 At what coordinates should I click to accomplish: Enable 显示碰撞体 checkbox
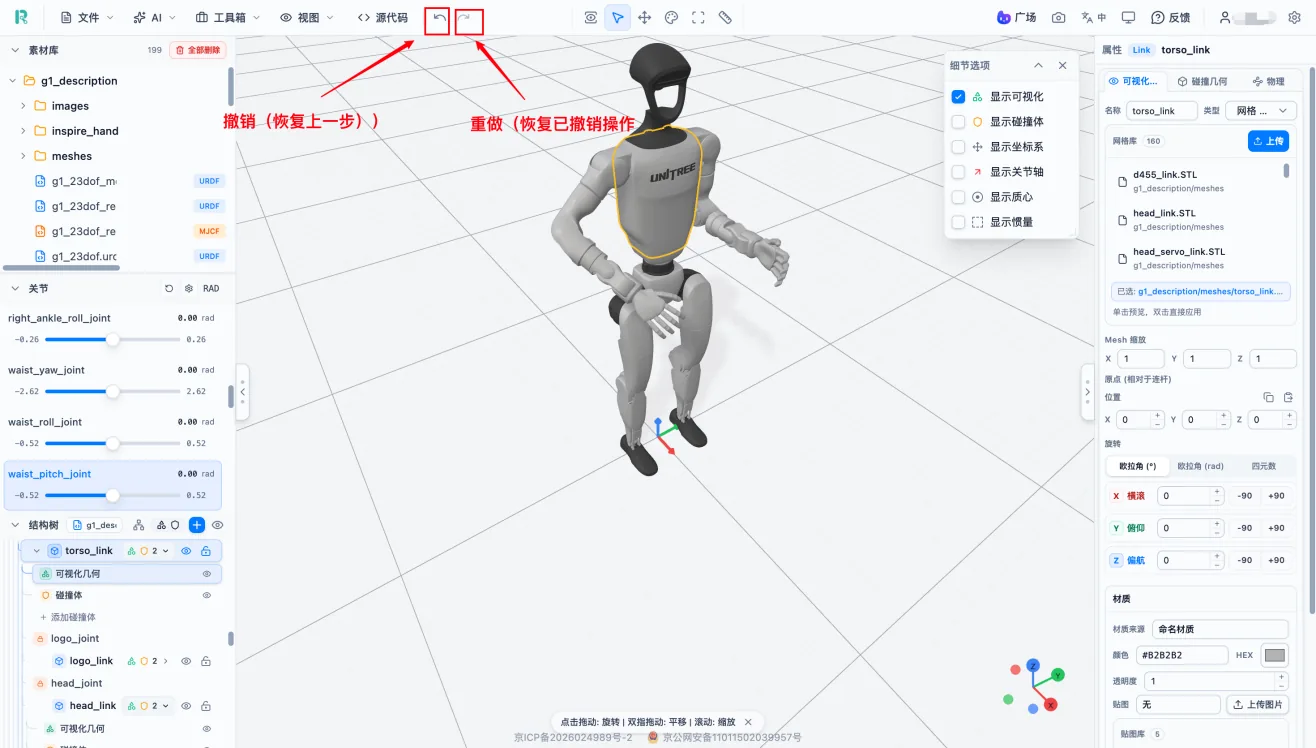(958, 122)
